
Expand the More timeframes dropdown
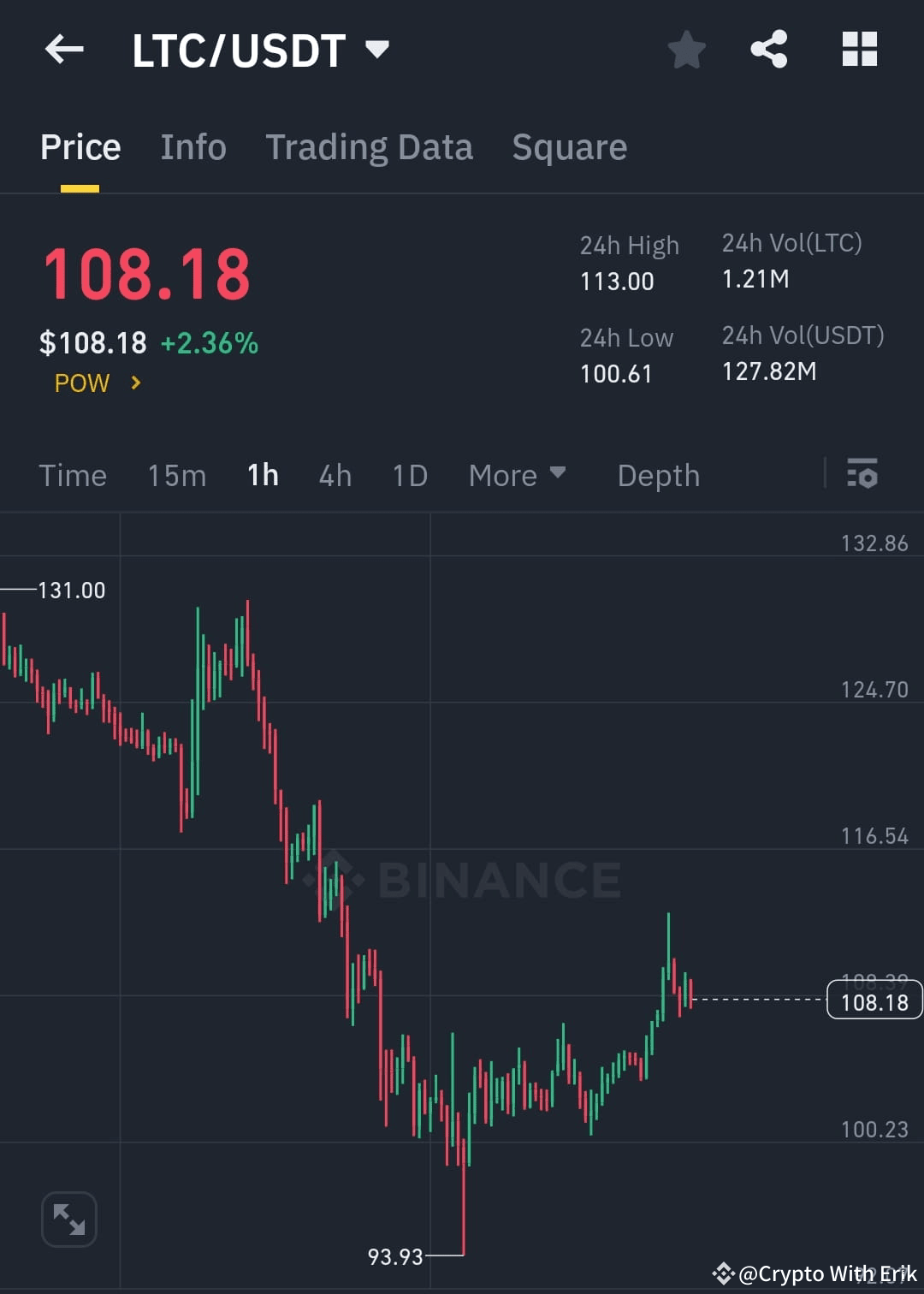pyautogui.click(x=517, y=475)
